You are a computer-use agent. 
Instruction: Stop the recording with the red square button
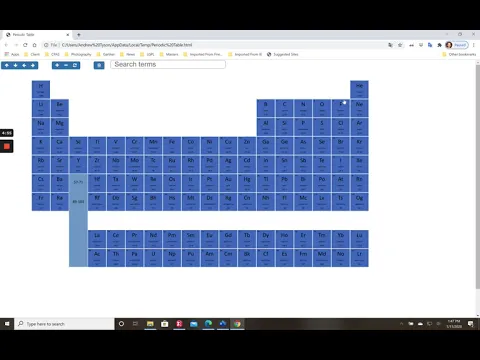tap(7, 146)
